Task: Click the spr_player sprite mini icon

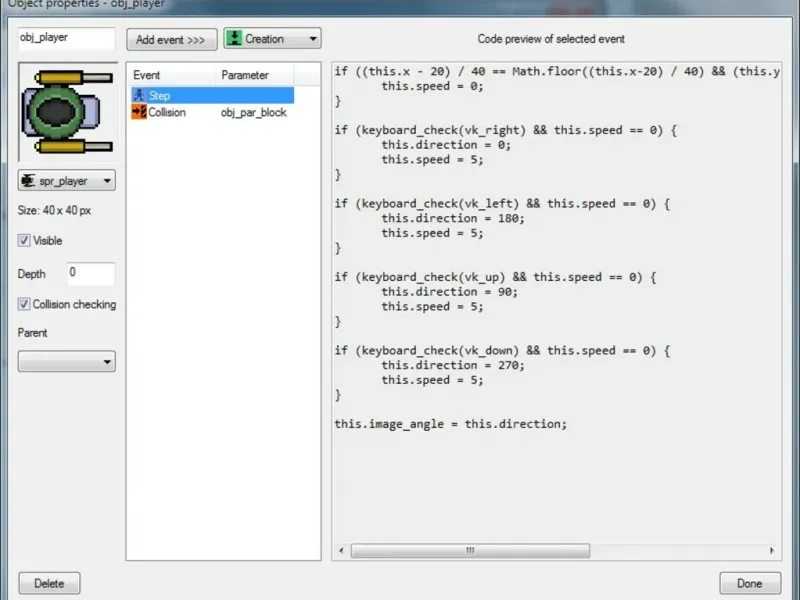Action: [x=28, y=181]
